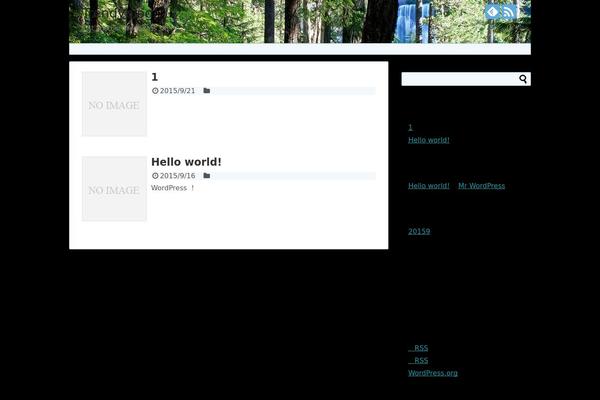This screenshot has height=400, width=600.
Task: Open the Hello world! post title
Action: 186,162
